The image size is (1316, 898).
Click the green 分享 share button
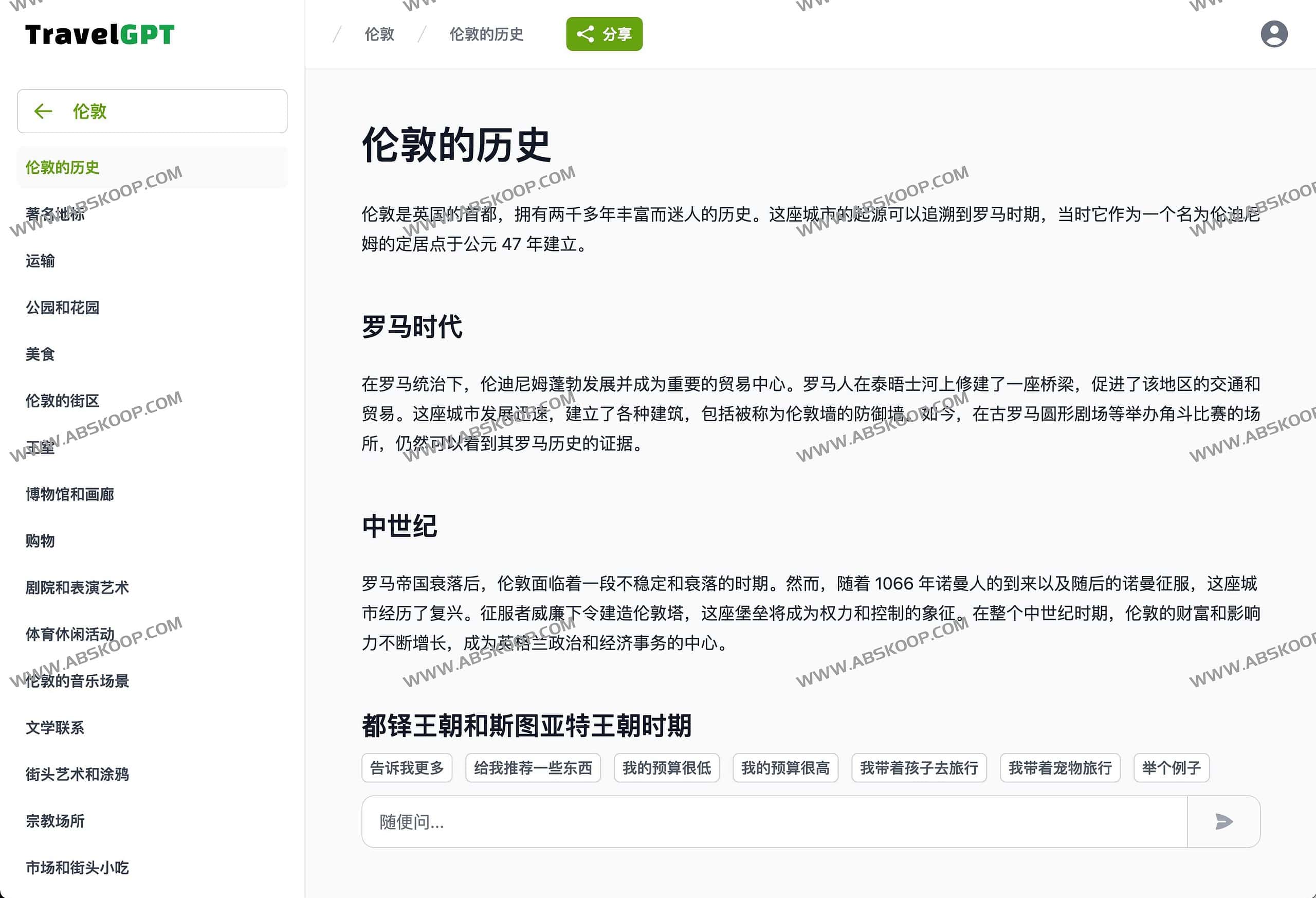point(604,34)
